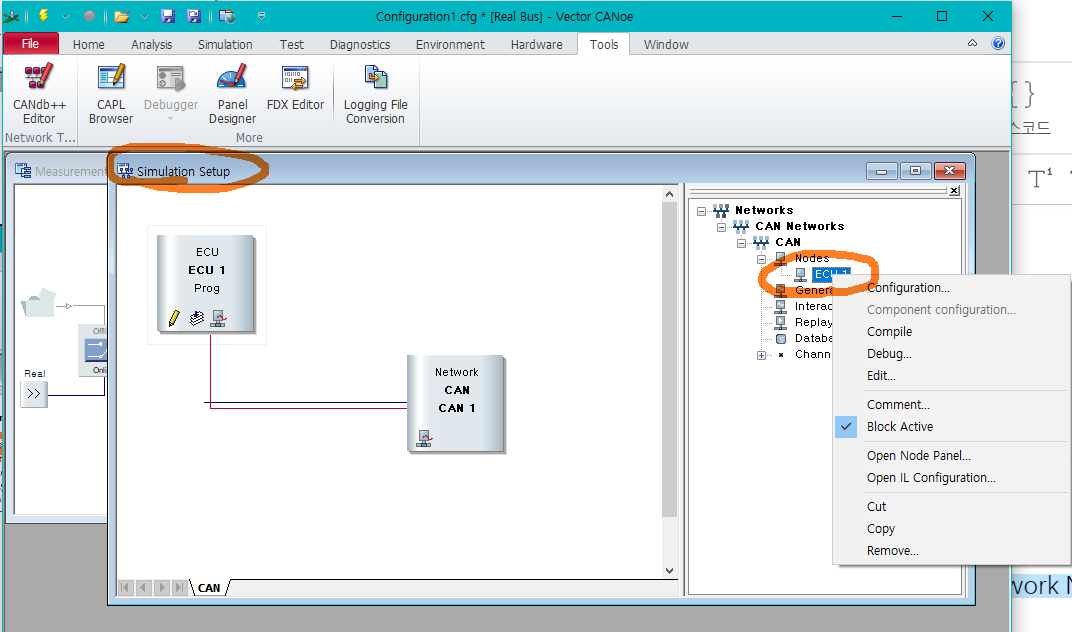Click the window with globe icon in title bar
Screen dimensions: 1072x632
point(227,16)
